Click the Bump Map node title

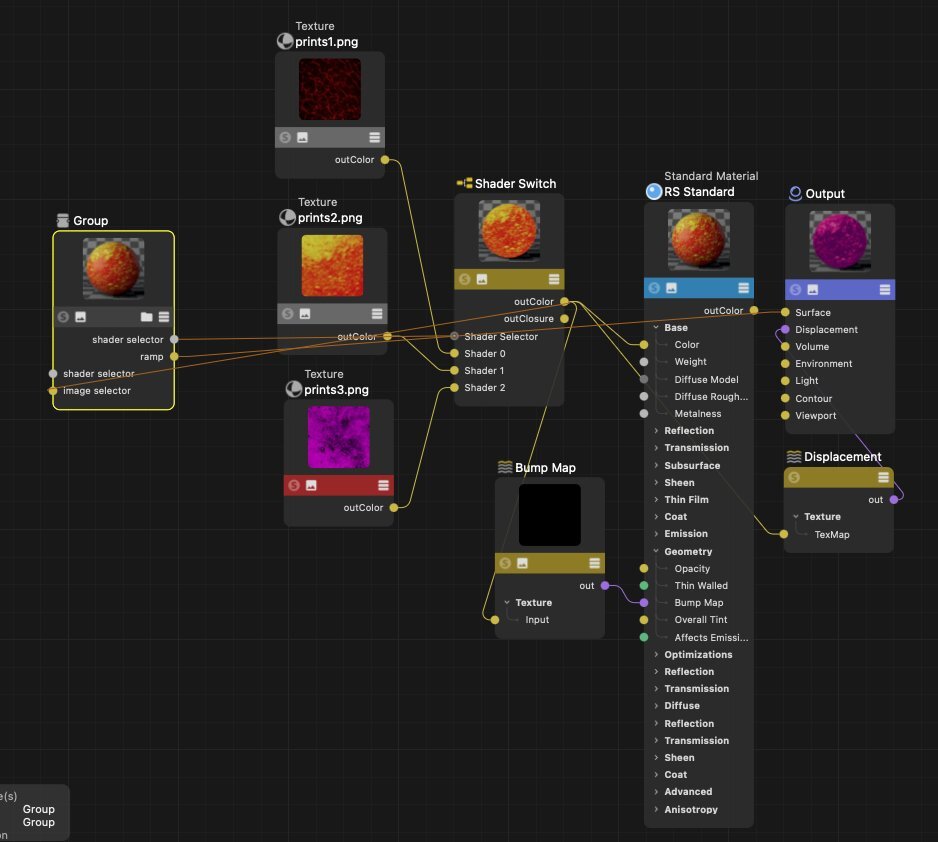coord(545,468)
